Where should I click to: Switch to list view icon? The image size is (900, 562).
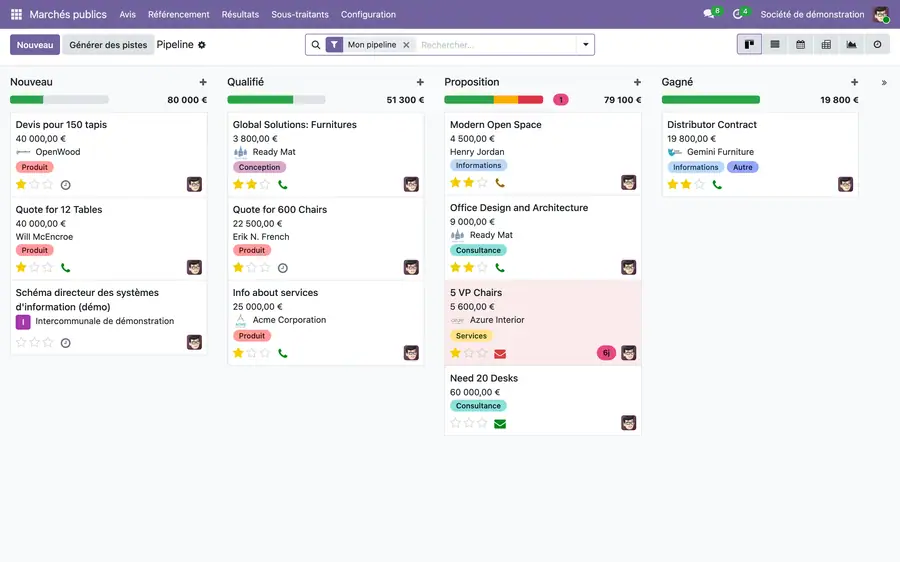775,44
